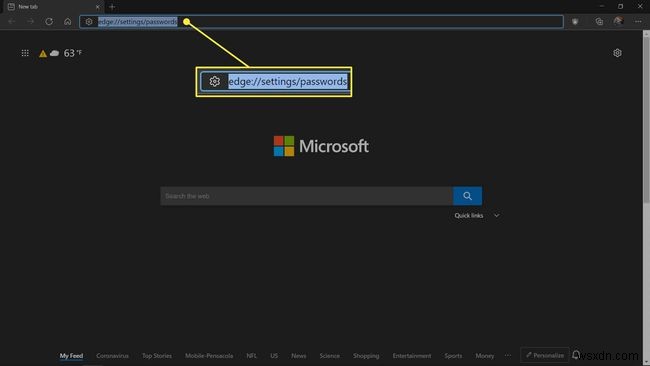Show more feed categories ellipsis
Image resolution: width=650 pixels, height=366 pixels.
pos(508,355)
